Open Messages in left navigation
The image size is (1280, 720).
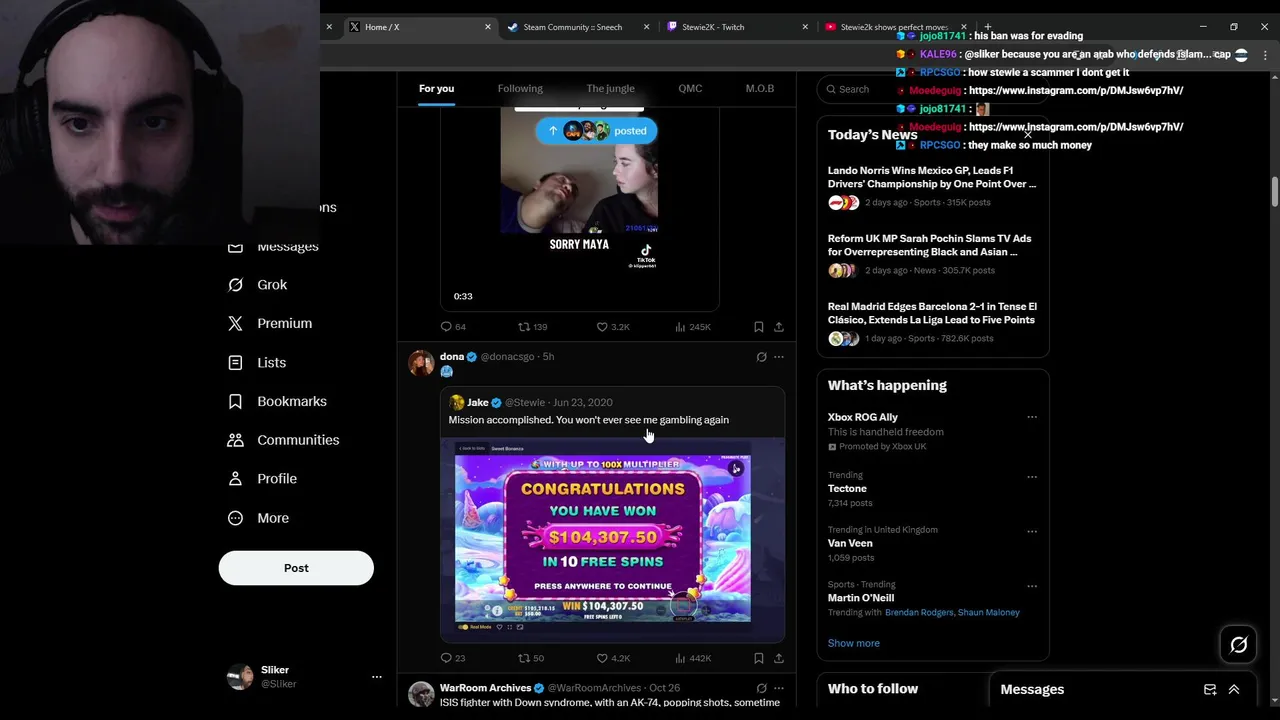point(273,246)
